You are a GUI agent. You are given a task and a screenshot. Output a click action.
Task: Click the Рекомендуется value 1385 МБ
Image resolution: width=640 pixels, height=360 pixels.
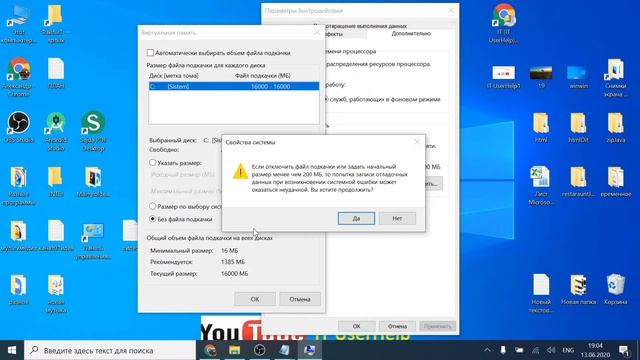[233, 262]
